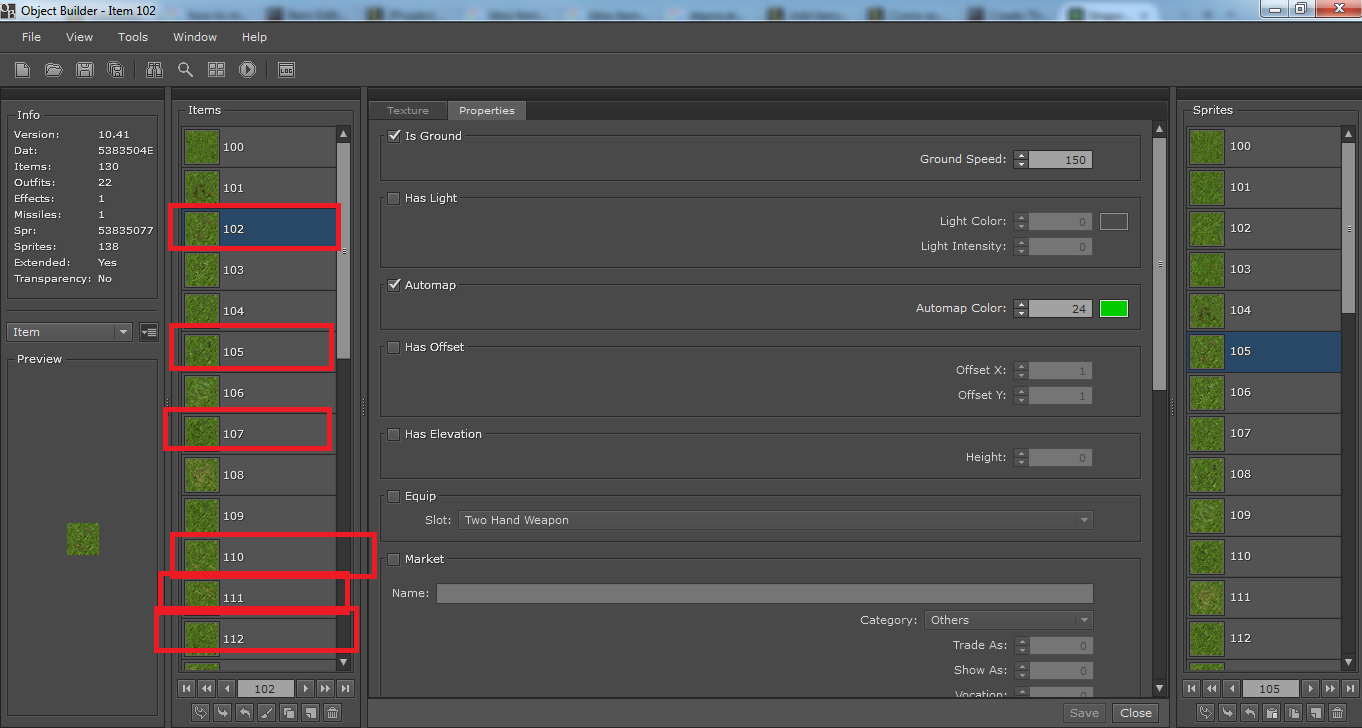Image resolution: width=1362 pixels, height=728 pixels.
Task: Open the four-squares grid toolbar icon
Action: point(216,69)
